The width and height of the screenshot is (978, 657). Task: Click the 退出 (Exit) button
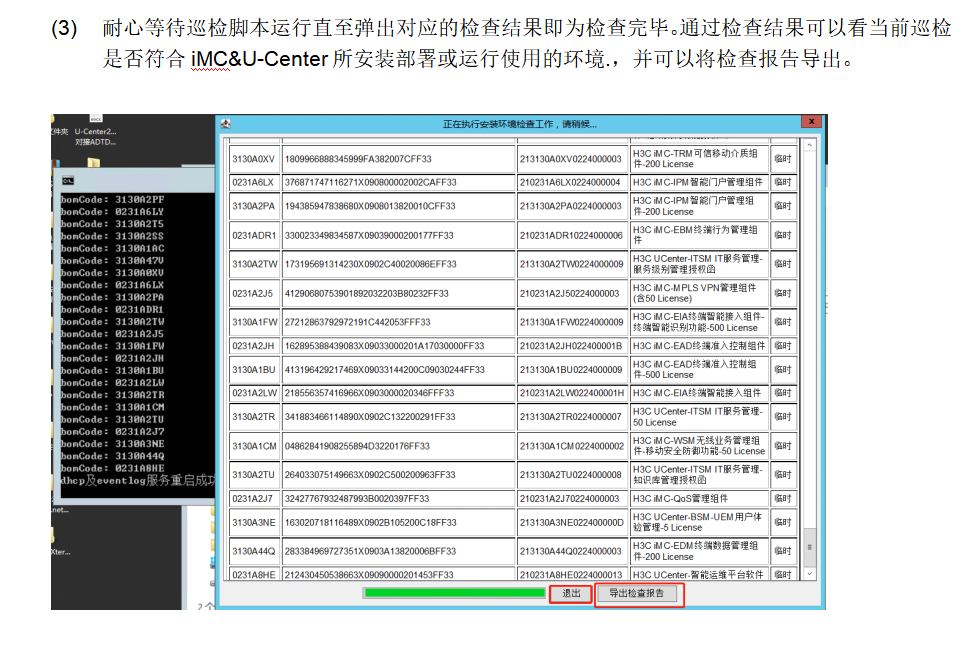[x=571, y=593]
